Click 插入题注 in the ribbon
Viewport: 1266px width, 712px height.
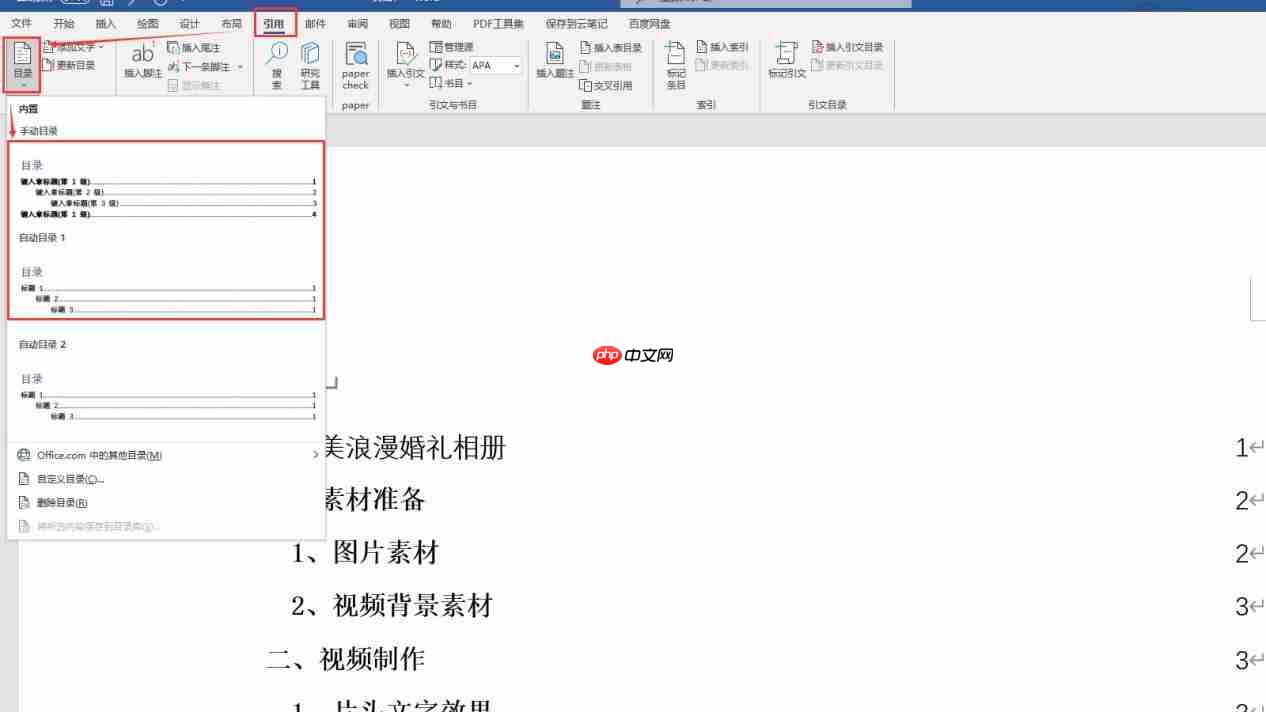point(555,61)
